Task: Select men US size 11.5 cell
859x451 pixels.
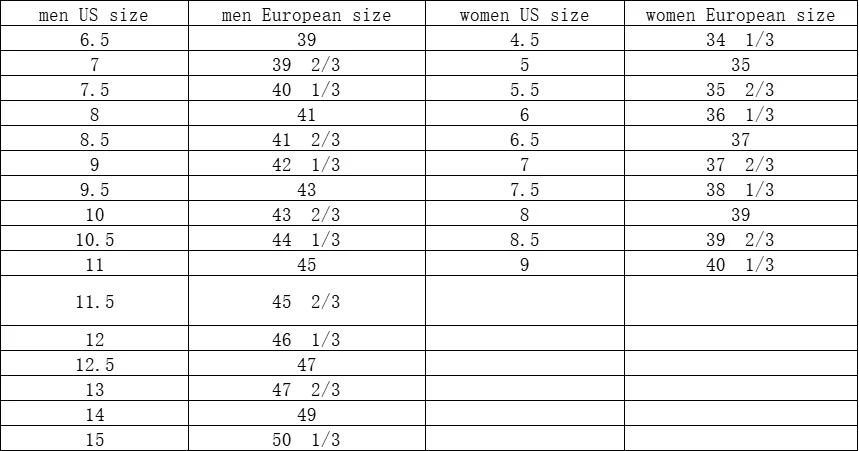Action: click(x=94, y=301)
